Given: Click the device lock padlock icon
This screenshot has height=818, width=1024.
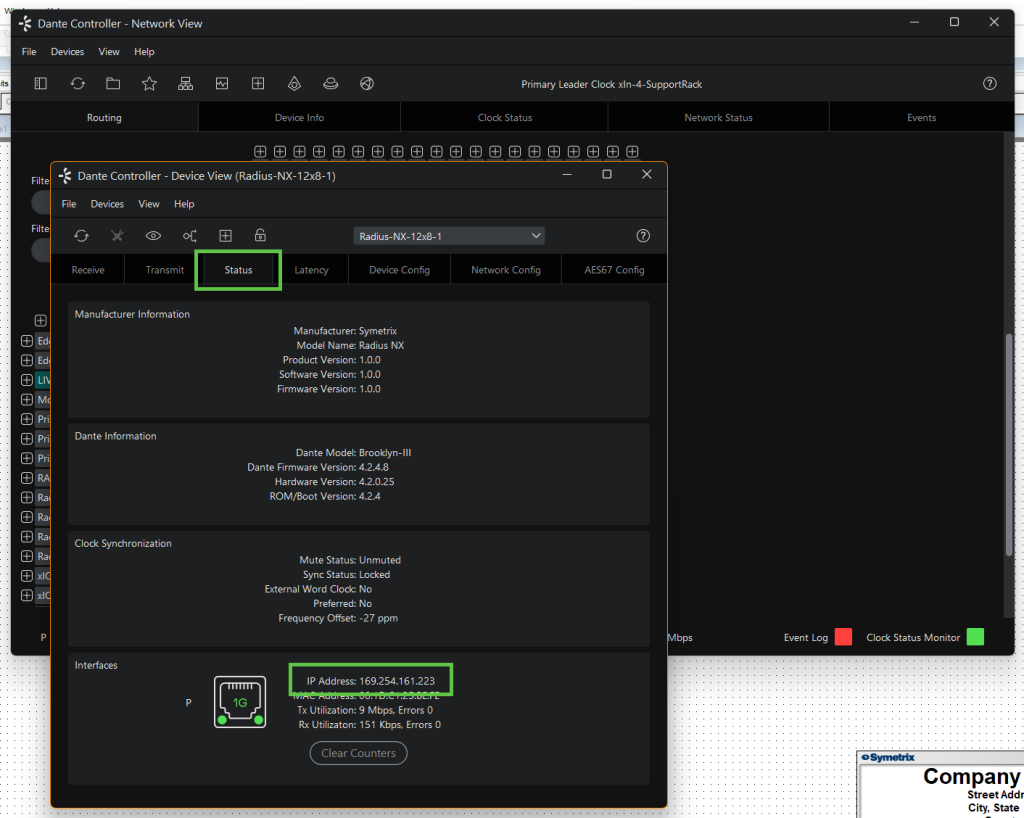Looking at the screenshot, I should point(260,236).
